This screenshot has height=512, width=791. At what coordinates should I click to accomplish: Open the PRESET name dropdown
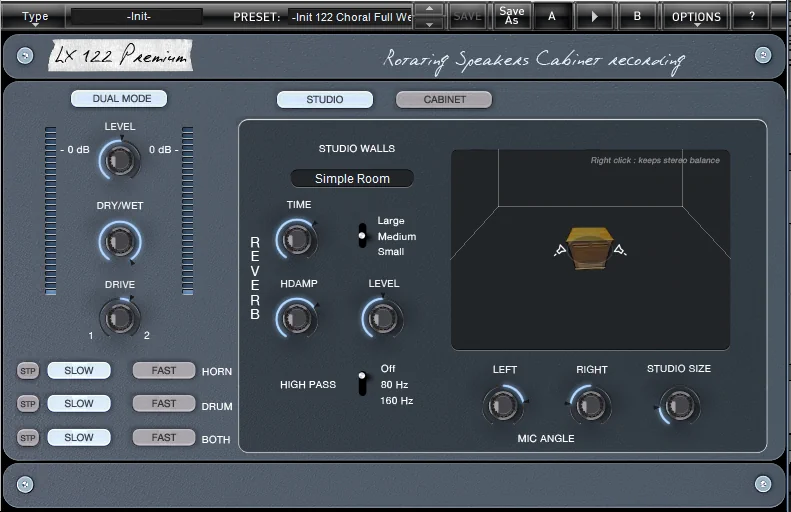350,17
